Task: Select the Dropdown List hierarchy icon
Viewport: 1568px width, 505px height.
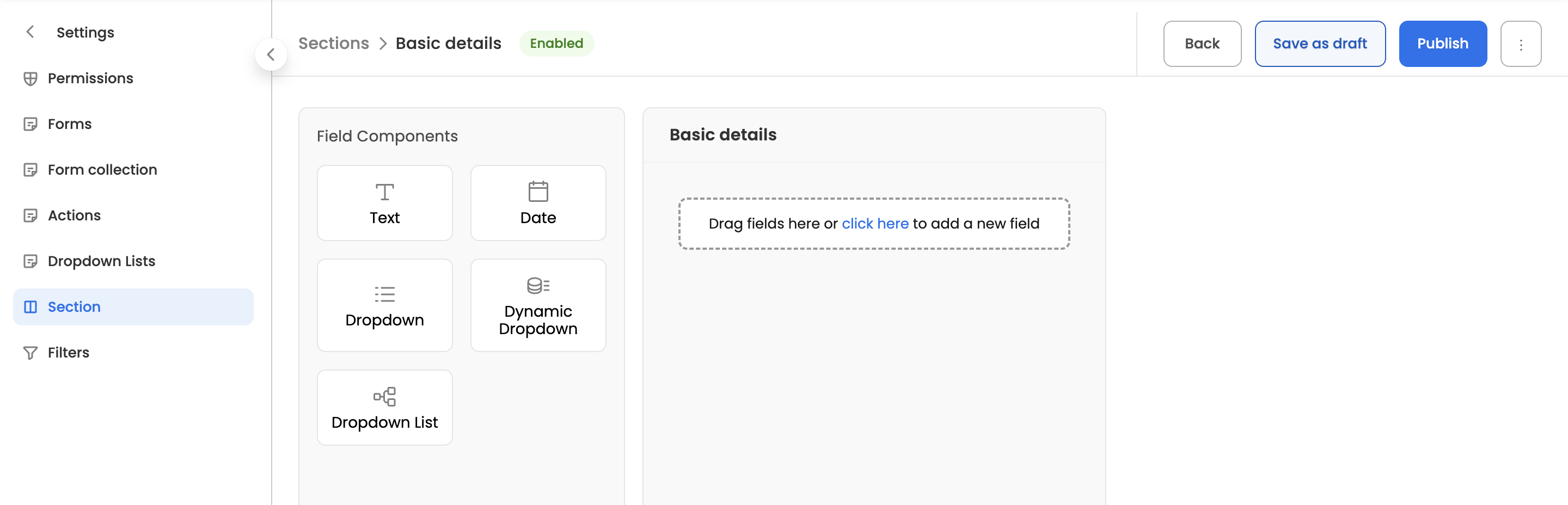Action: 385,397
